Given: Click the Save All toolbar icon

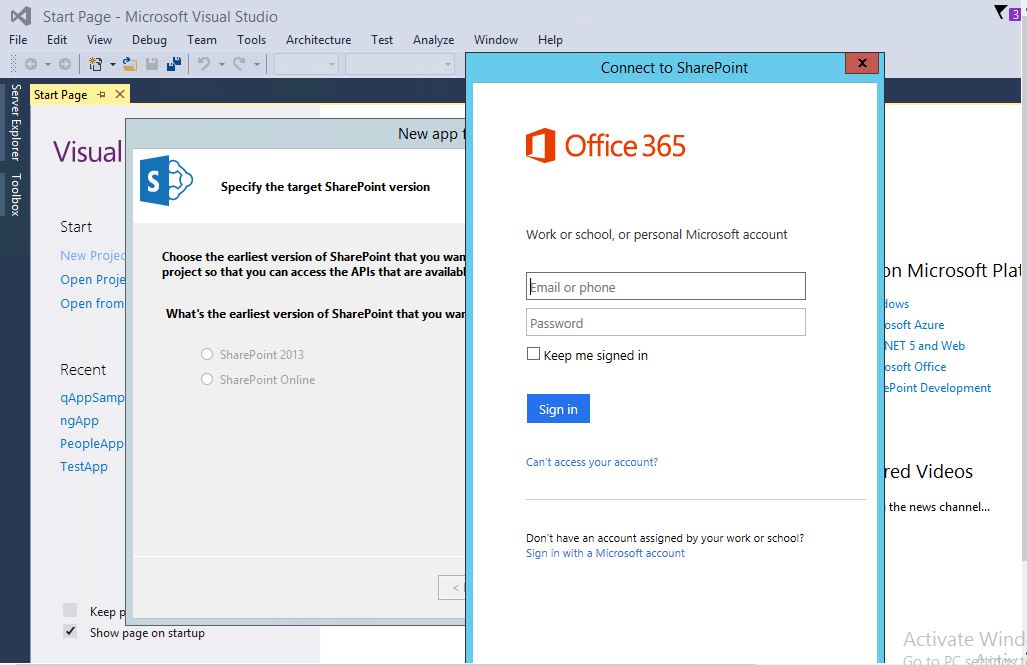Looking at the screenshot, I should pos(174,64).
